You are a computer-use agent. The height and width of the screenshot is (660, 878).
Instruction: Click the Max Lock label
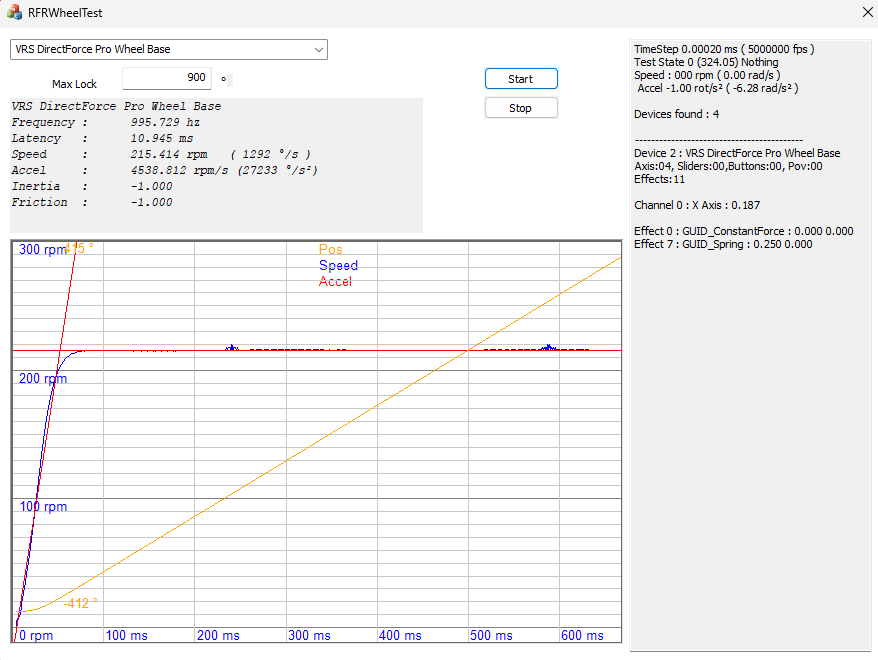click(x=74, y=84)
